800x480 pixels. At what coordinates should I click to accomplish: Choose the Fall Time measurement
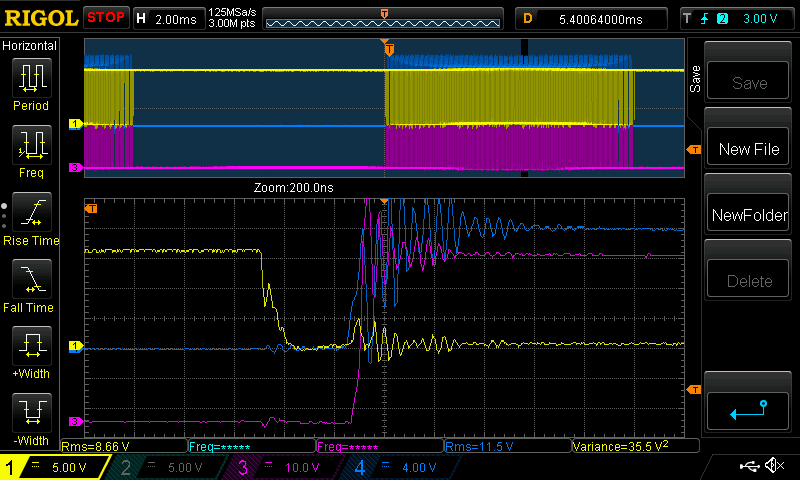click(31, 285)
